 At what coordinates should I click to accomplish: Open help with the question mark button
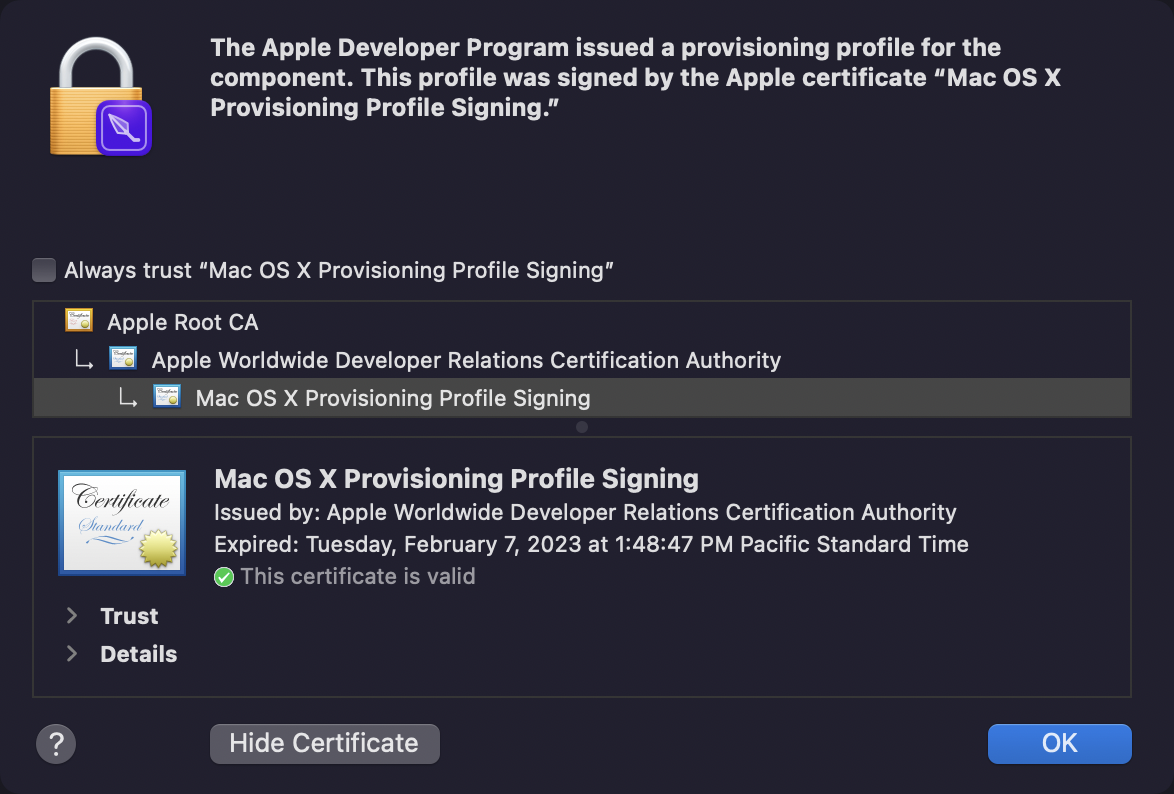56,743
